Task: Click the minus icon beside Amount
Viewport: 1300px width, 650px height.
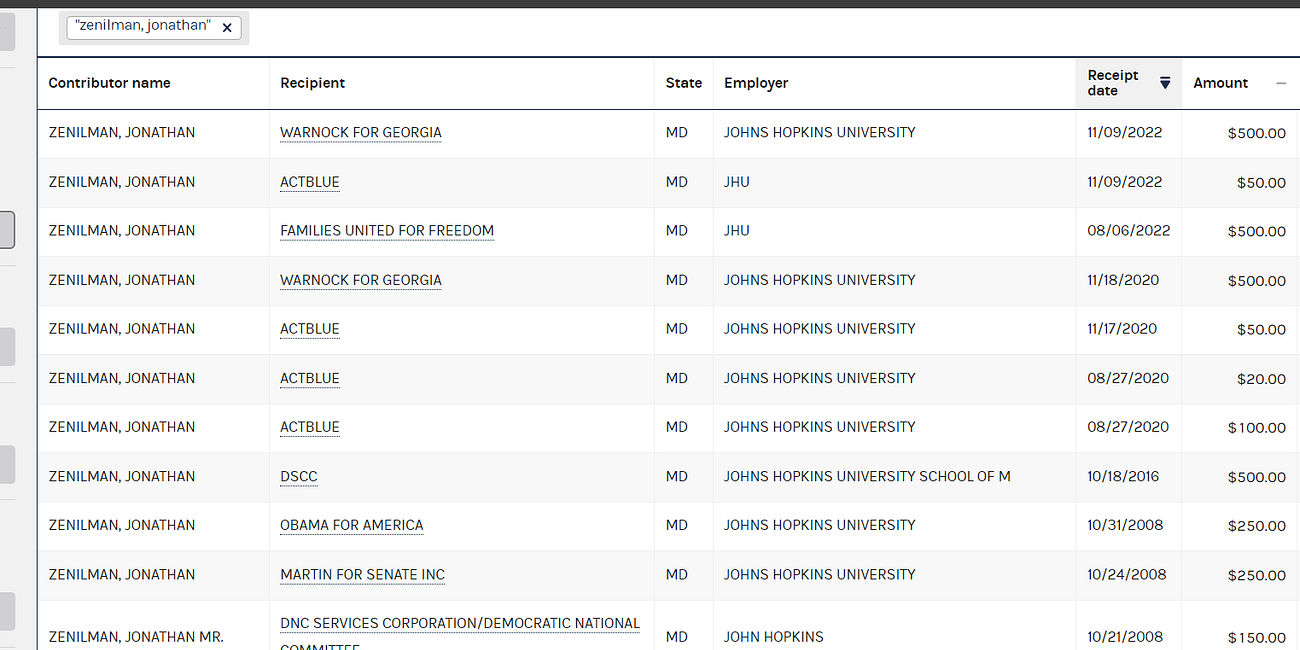Action: click(x=1281, y=83)
